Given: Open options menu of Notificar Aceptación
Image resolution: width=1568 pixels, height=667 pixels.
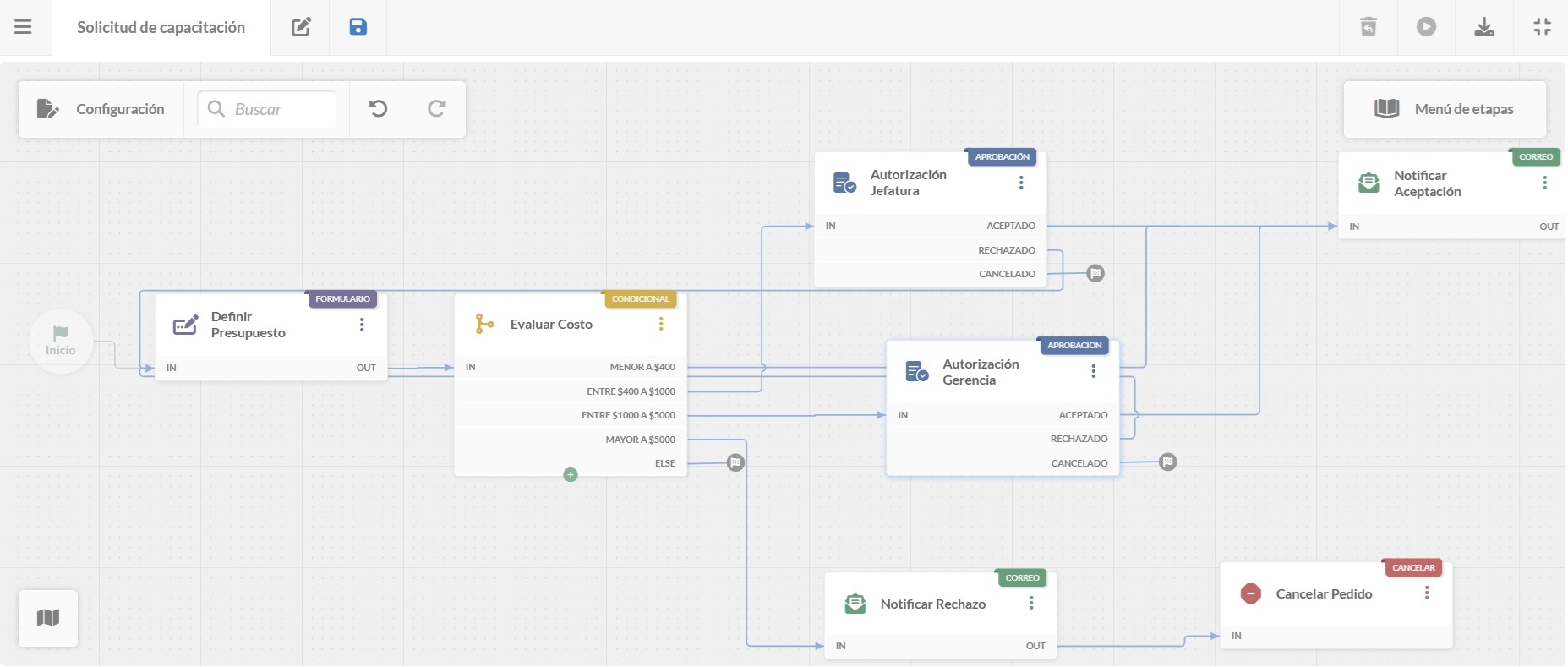Looking at the screenshot, I should [x=1544, y=183].
